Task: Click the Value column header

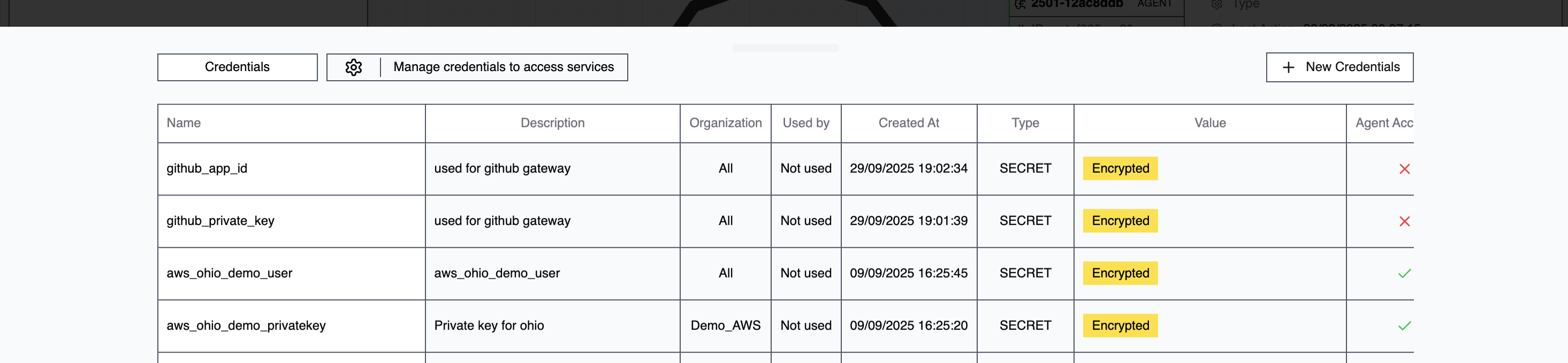Action: pos(1210,123)
